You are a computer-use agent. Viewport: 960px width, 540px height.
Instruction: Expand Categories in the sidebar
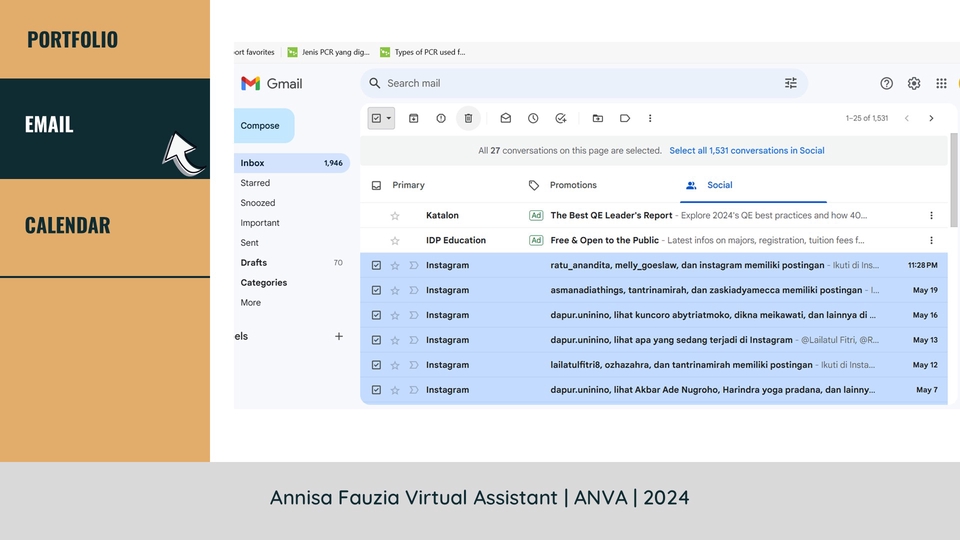tap(263, 282)
